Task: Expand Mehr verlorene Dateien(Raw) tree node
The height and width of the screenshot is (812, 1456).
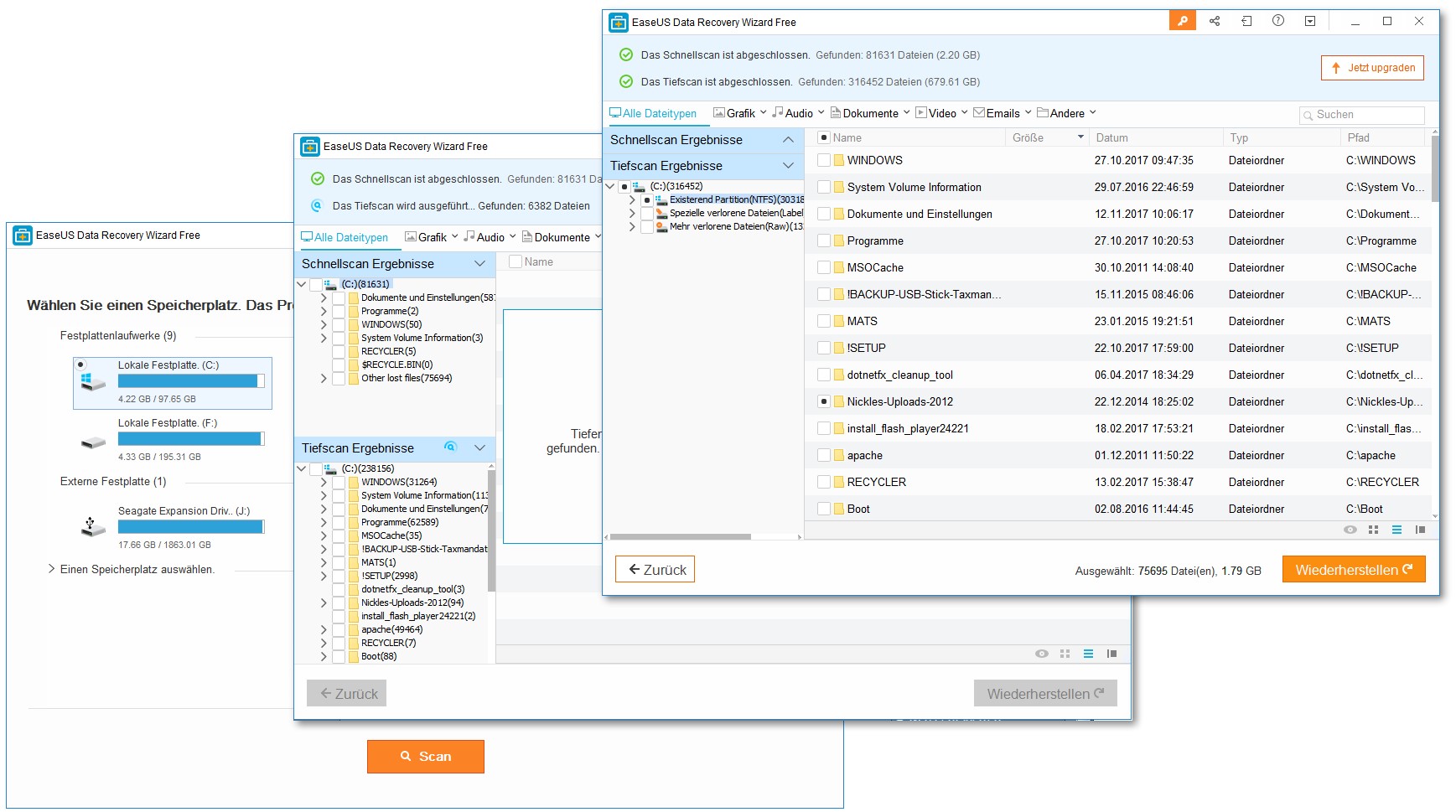Action: tap(633, 226)
